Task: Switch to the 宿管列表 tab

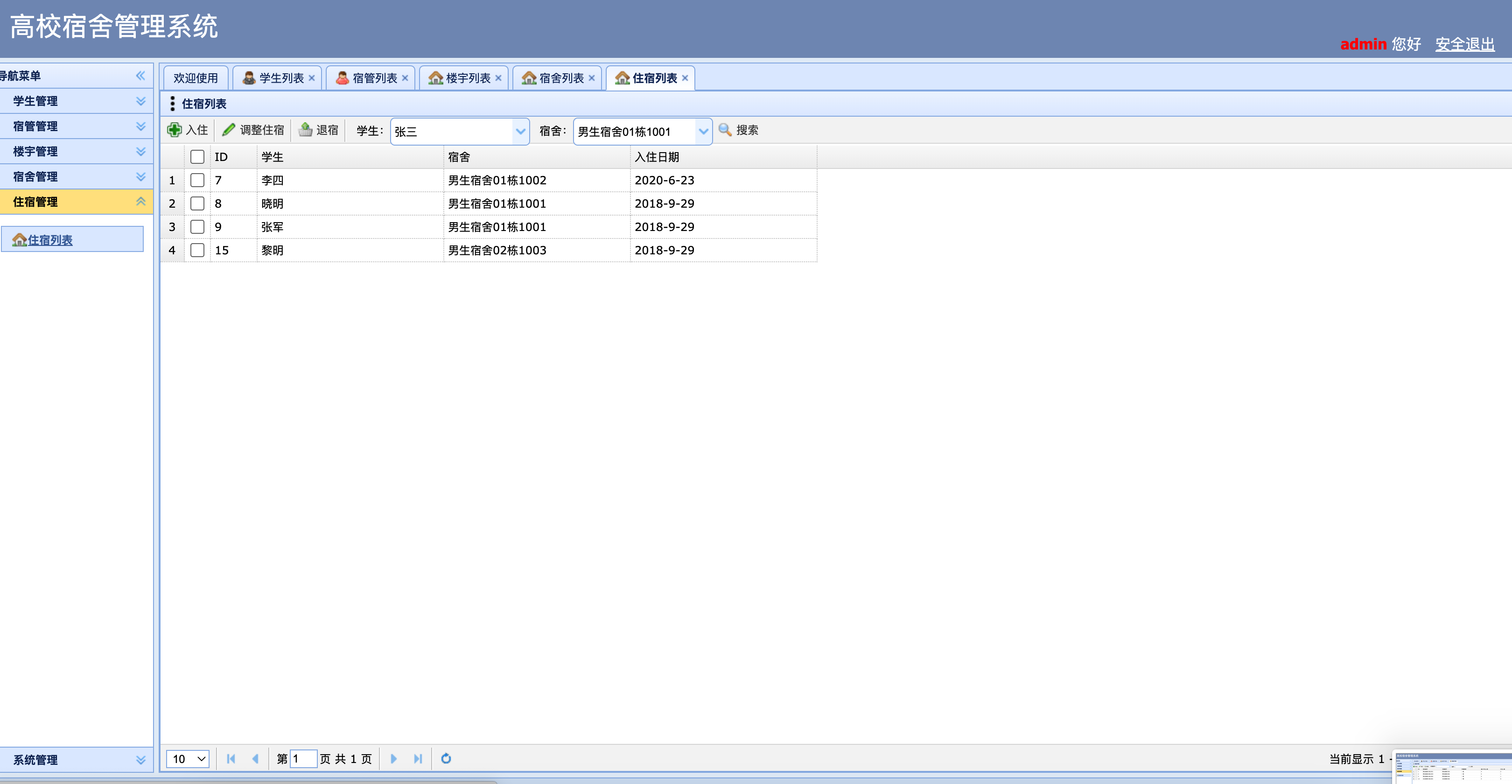Action: 374,78
